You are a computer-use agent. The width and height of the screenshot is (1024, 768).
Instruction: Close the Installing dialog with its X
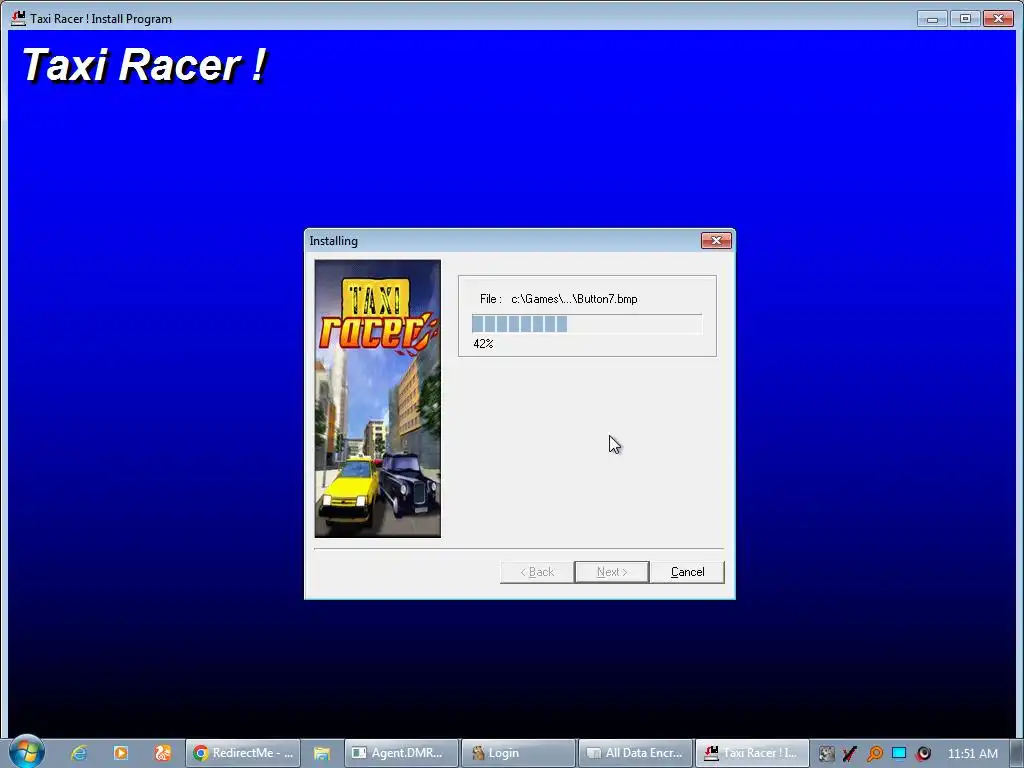coord(716,240)
